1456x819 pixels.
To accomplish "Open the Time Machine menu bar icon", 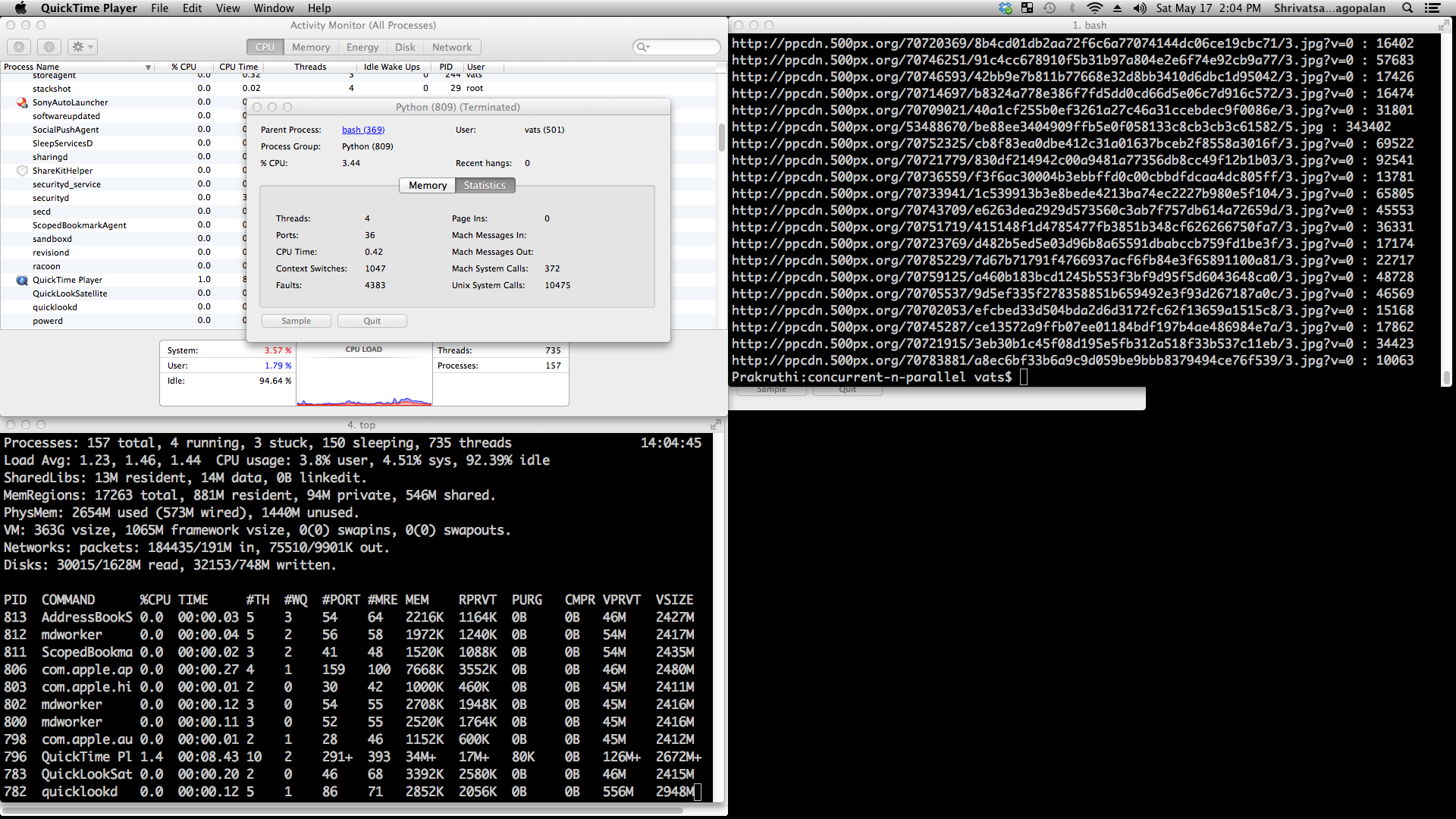I will 1050,8.
